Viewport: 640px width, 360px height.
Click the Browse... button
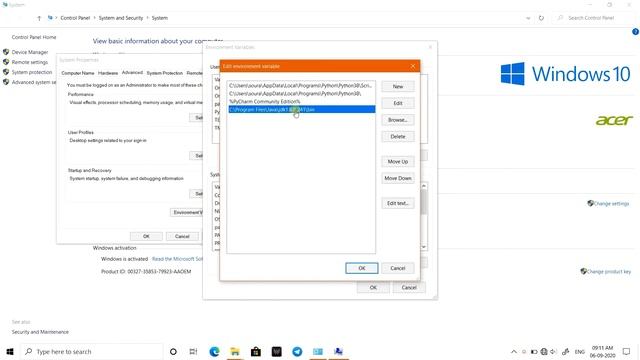(398, 120)
